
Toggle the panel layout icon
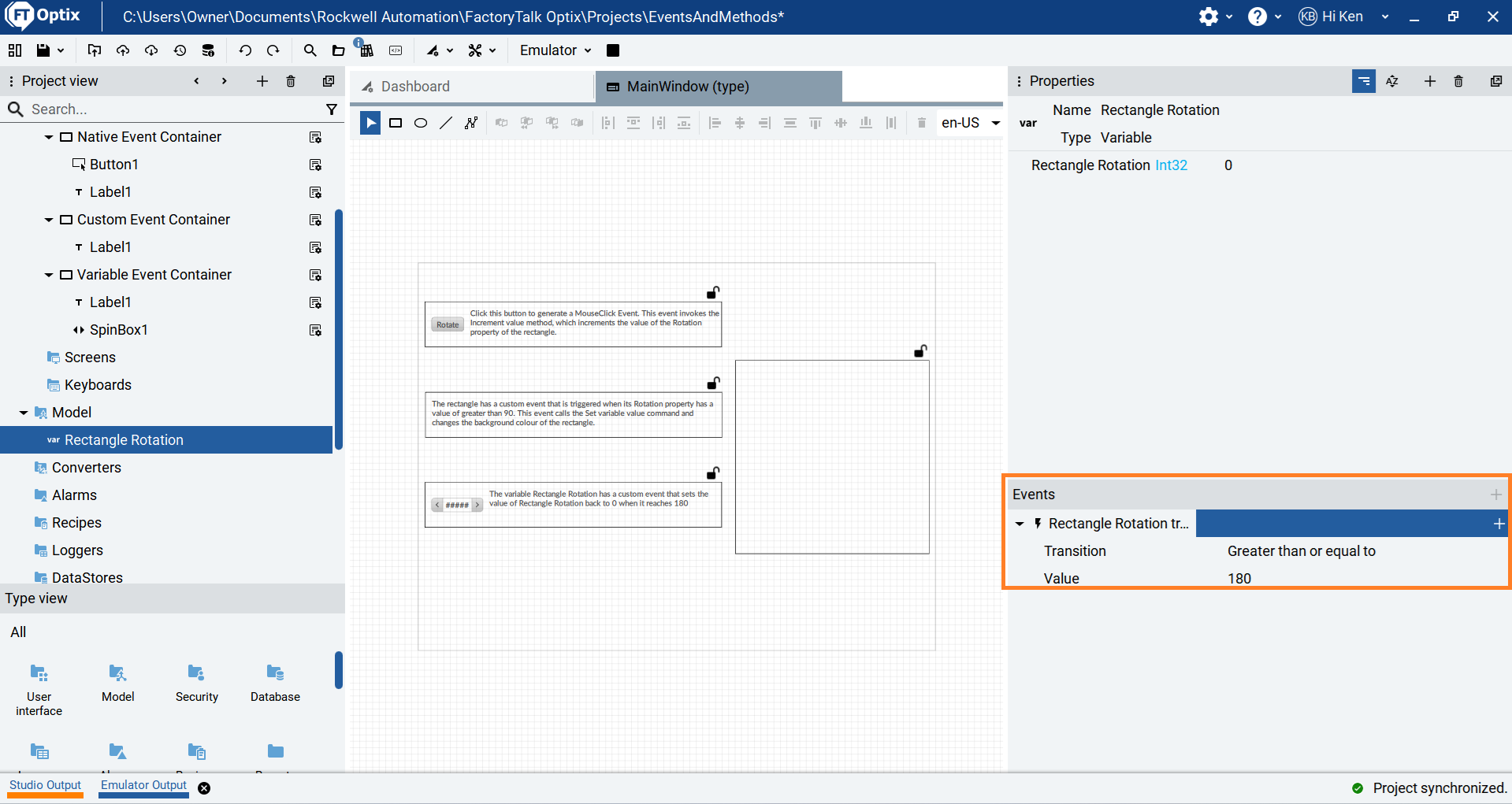tap(14, 50)
